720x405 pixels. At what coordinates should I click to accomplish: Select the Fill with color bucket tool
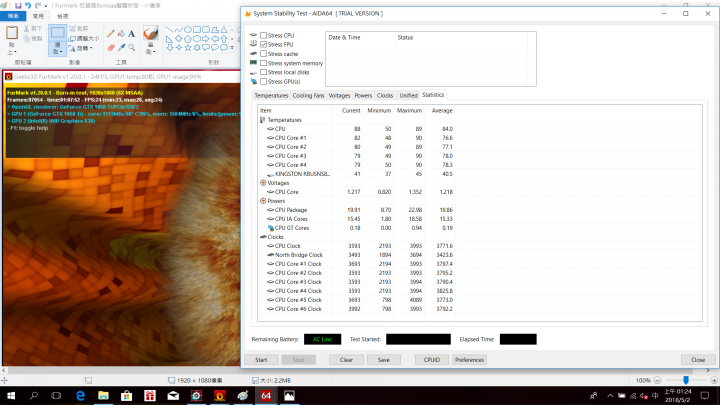coord(121,34)
